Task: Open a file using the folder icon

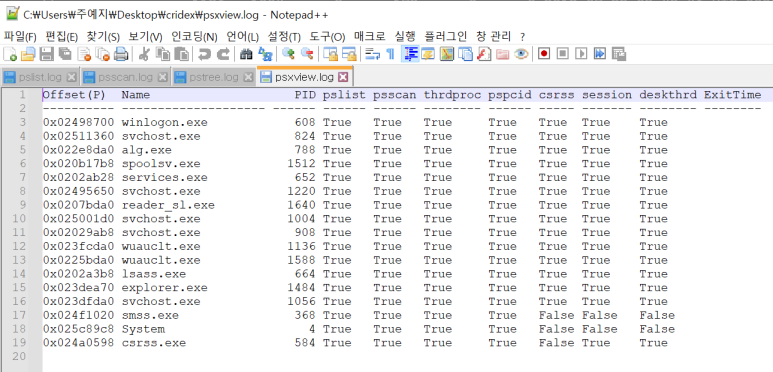Action: click(28, 54)
